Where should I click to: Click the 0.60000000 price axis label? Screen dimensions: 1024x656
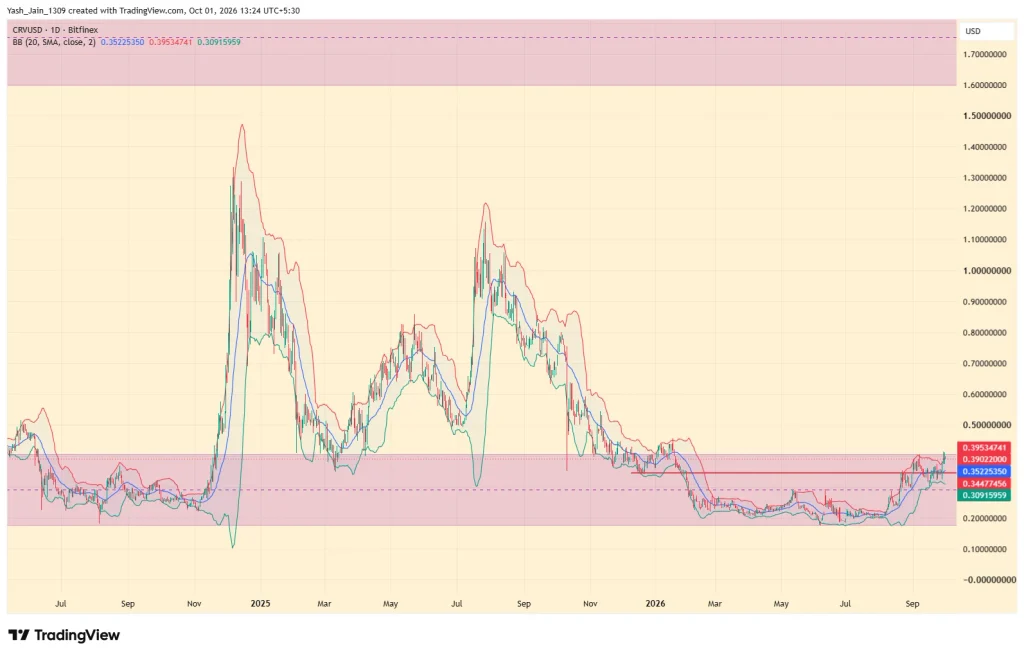[x=985, y=394]
